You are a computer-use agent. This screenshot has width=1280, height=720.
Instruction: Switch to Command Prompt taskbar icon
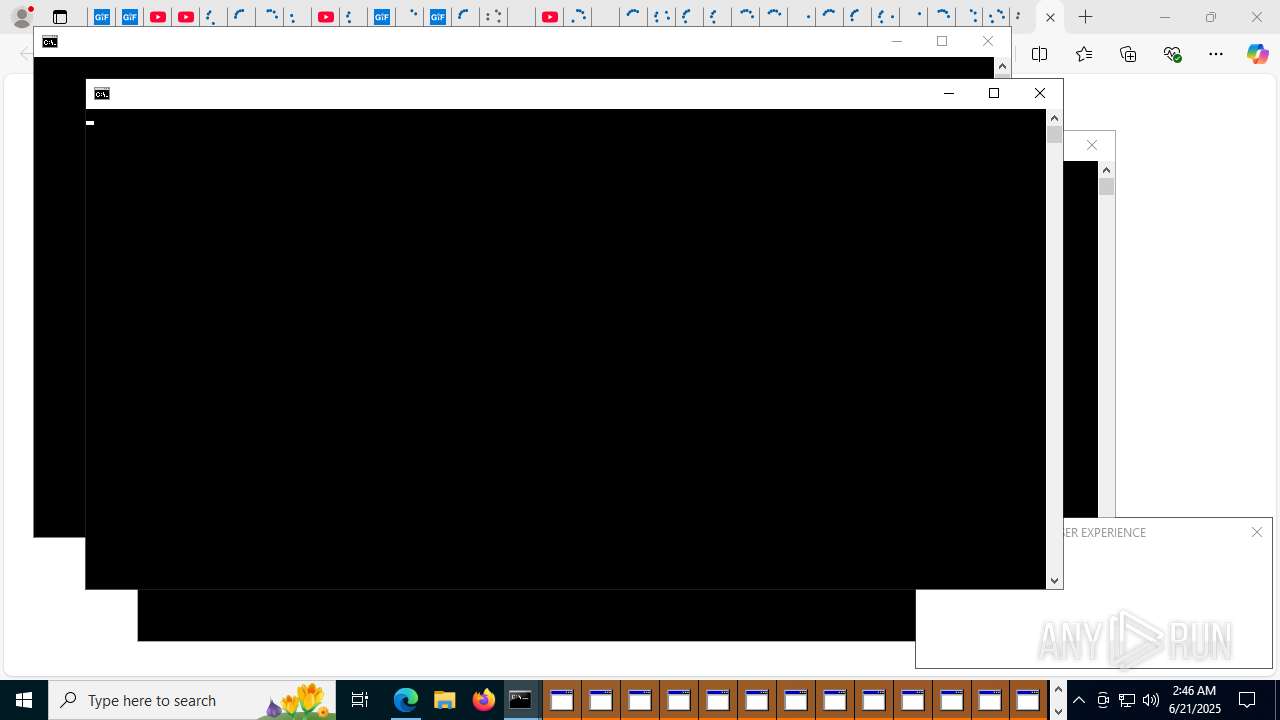tap(521, 700)
